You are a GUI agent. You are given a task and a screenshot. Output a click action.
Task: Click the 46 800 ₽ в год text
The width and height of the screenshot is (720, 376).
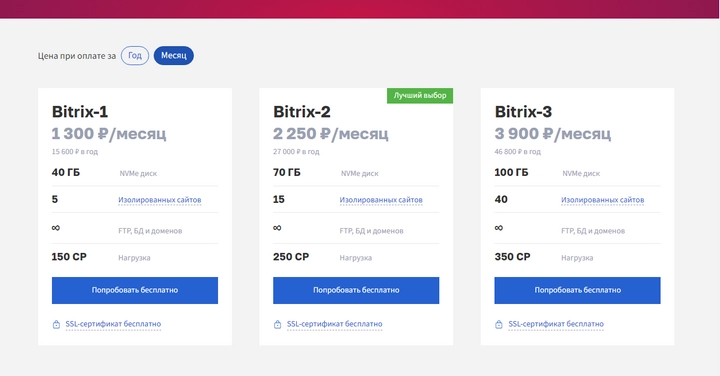tap(517, 152)
